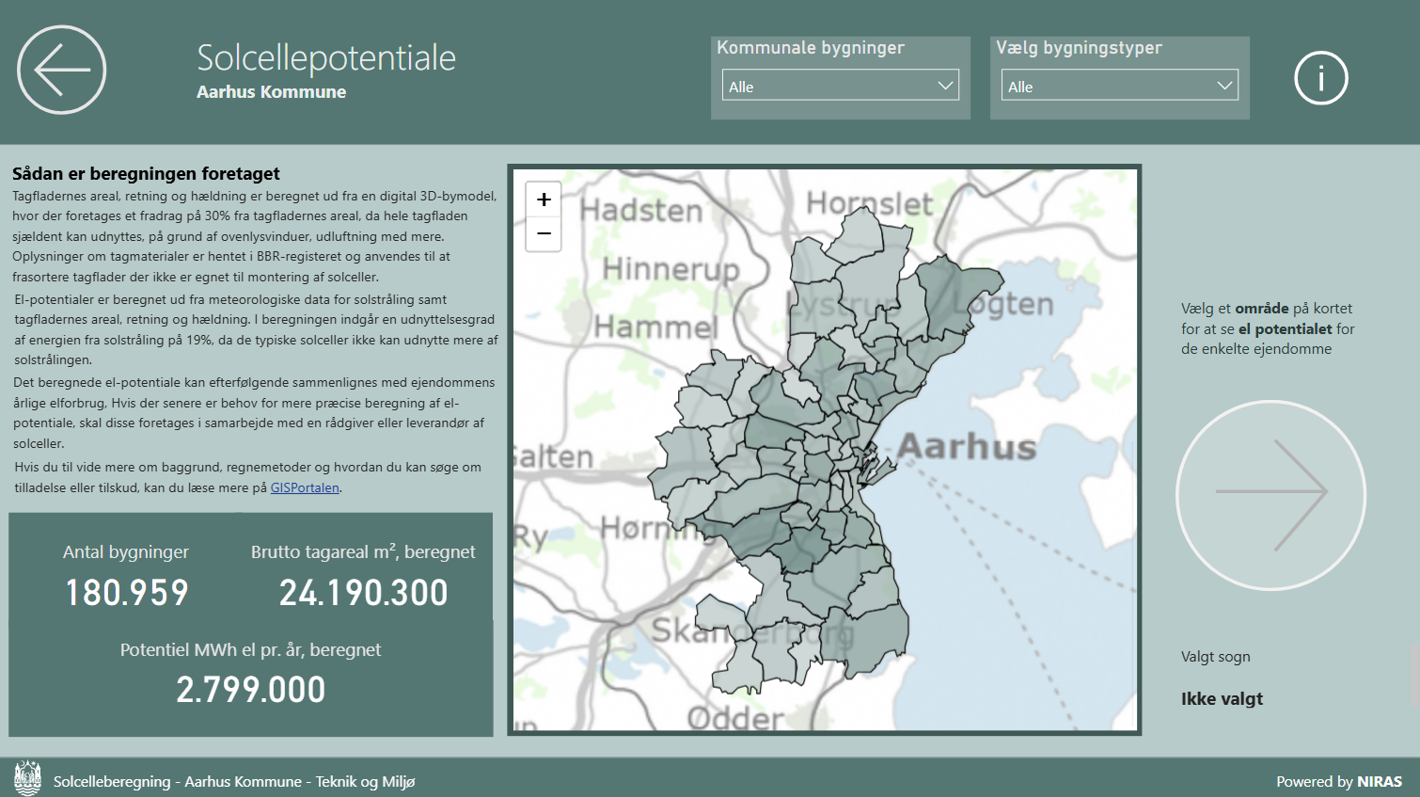
Task: Click the NIRAS brand text in footer
Action: pyautogui.click(x=1379, y=781)
